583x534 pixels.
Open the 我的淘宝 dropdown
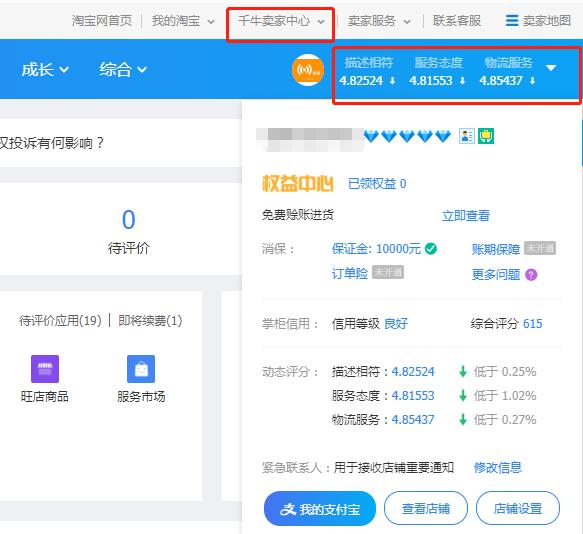183,21
